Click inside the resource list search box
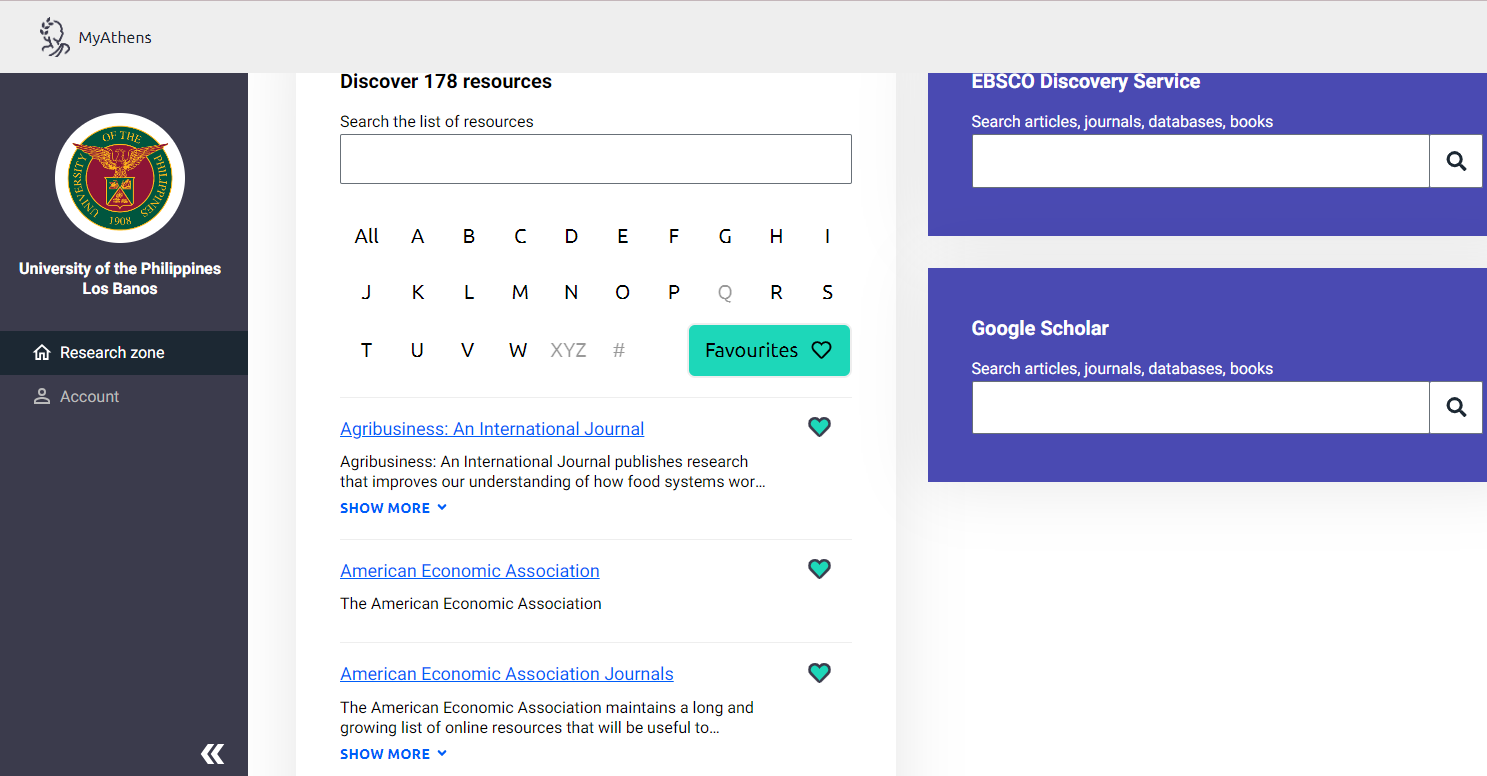 (x=595, y=158)
